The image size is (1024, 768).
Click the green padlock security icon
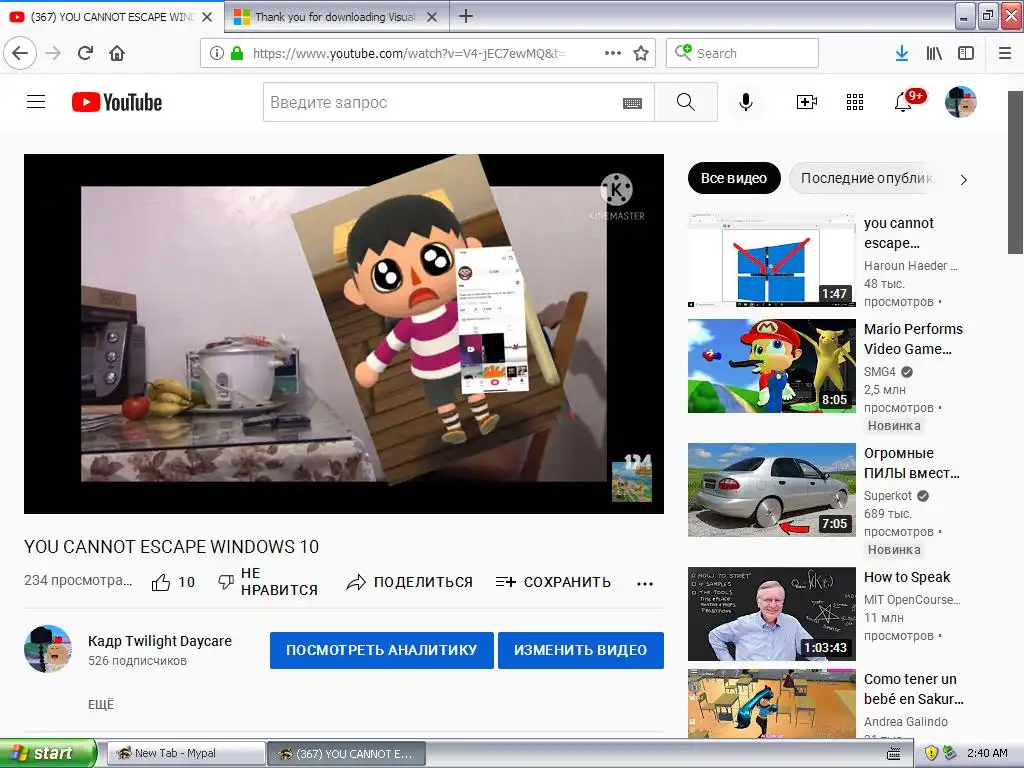[x=236, y=54]
